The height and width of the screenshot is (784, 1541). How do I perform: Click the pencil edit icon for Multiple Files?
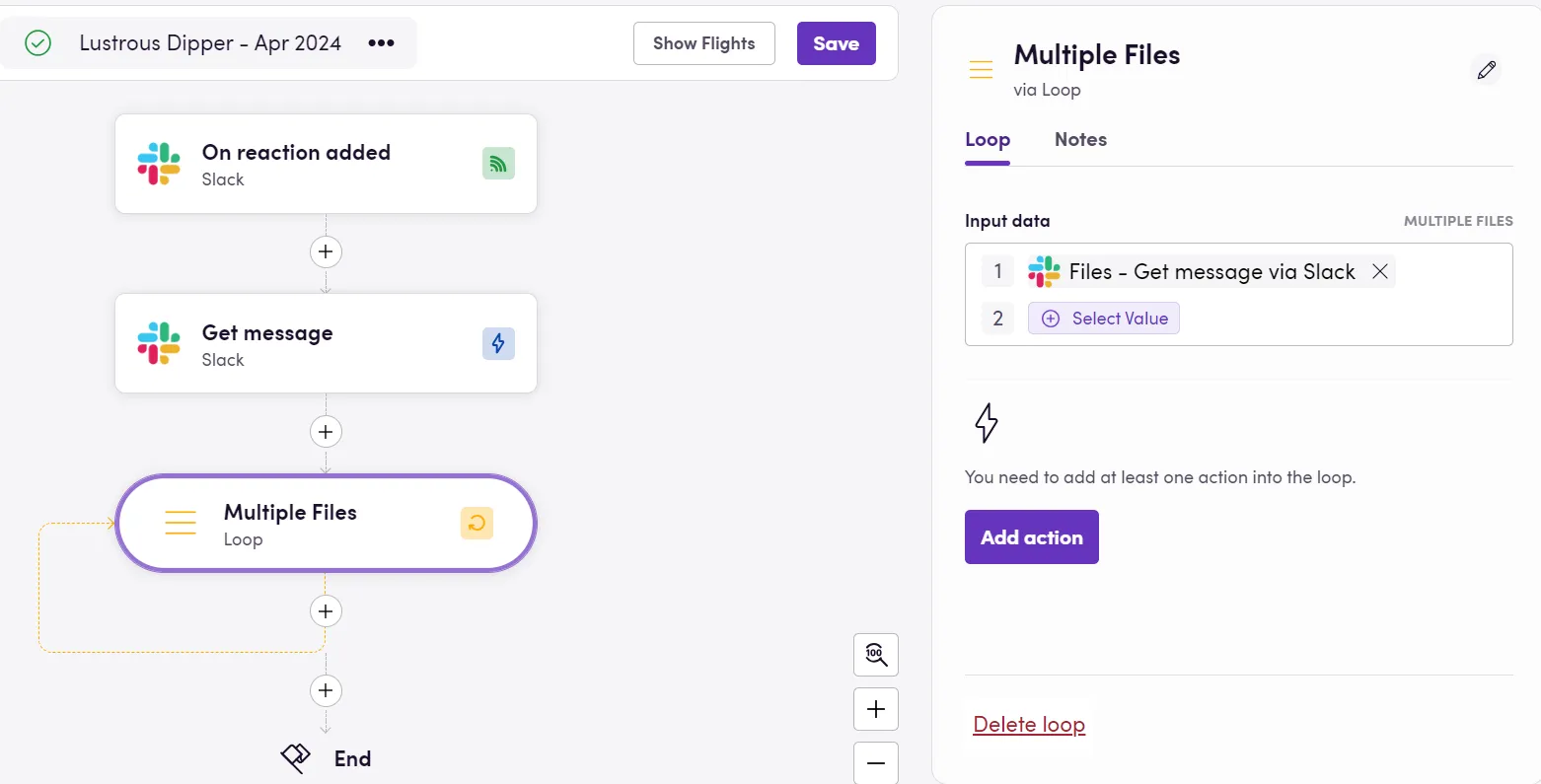(1486, 70)
